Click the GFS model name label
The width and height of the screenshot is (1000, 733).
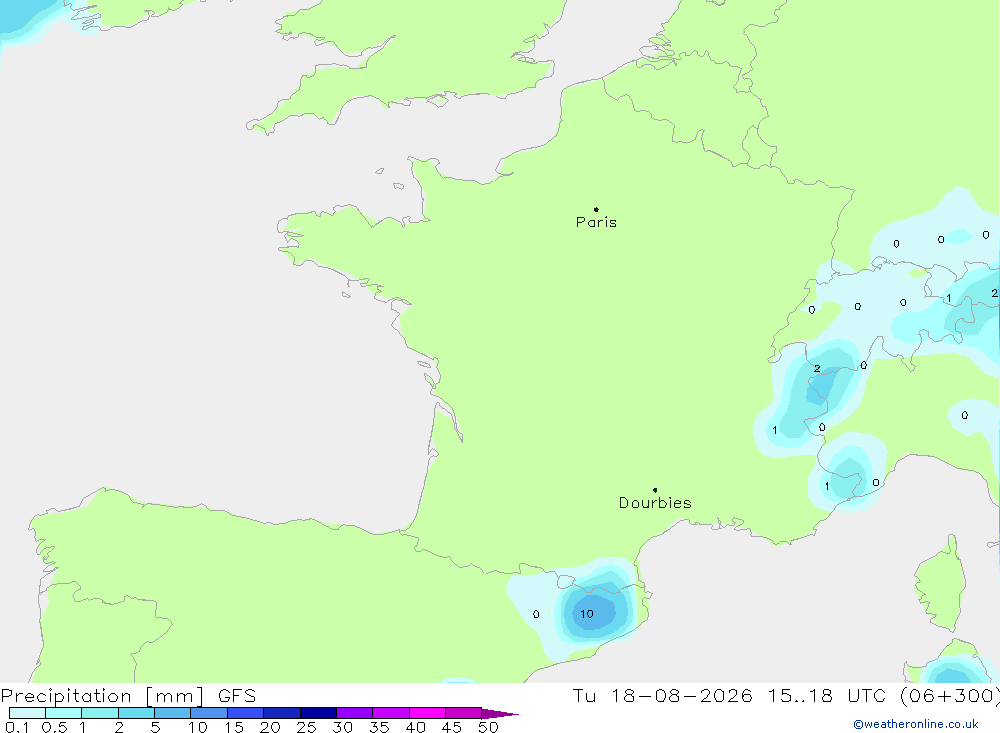pos(237,696)
